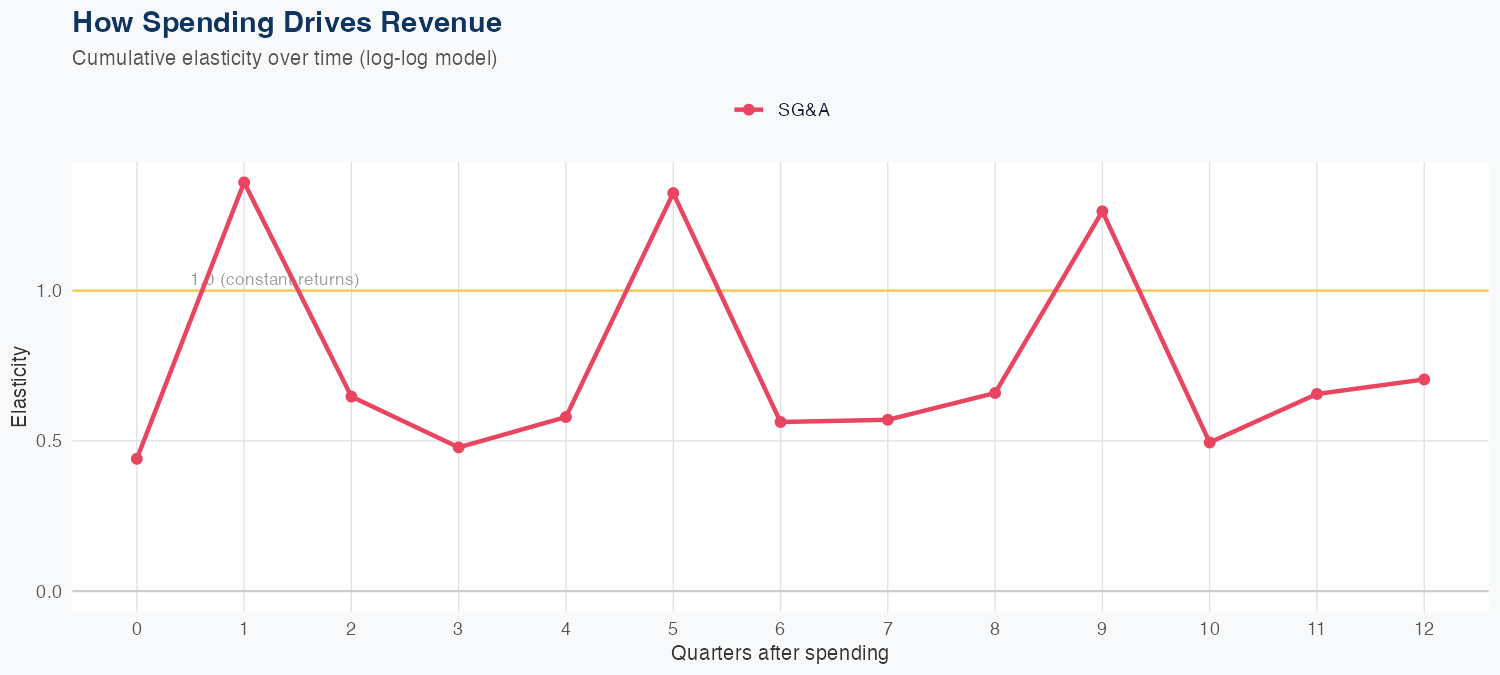Toggle the SG&A legend entry

click(x=803, y=110)
